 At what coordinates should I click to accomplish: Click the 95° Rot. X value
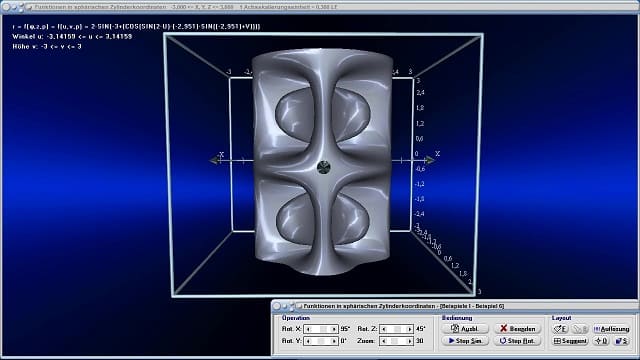[x=345, y=329]
